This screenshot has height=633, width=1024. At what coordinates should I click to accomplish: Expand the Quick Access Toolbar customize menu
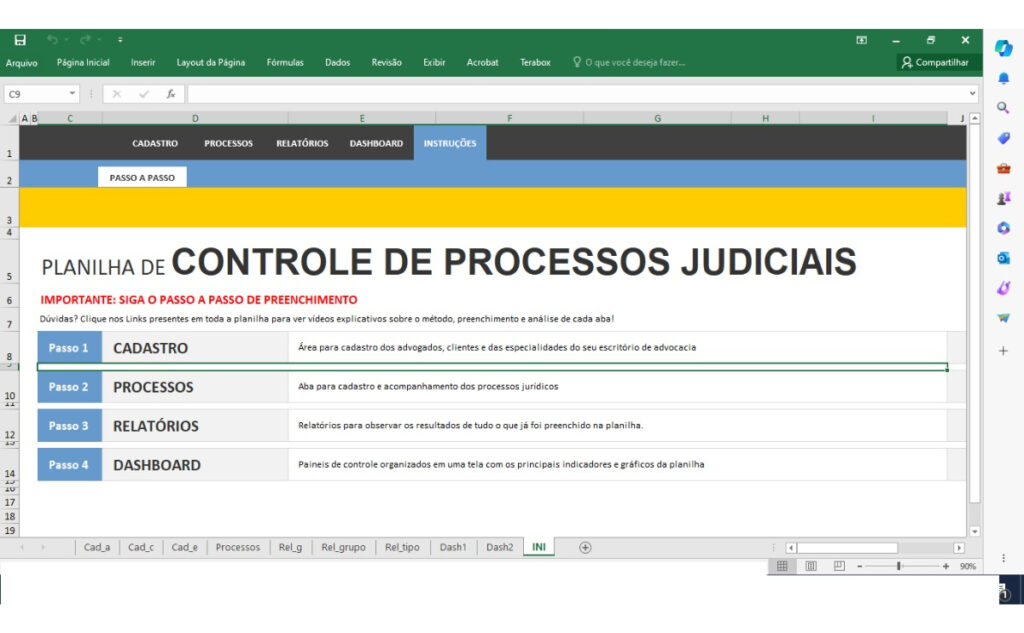coord(120,40)
